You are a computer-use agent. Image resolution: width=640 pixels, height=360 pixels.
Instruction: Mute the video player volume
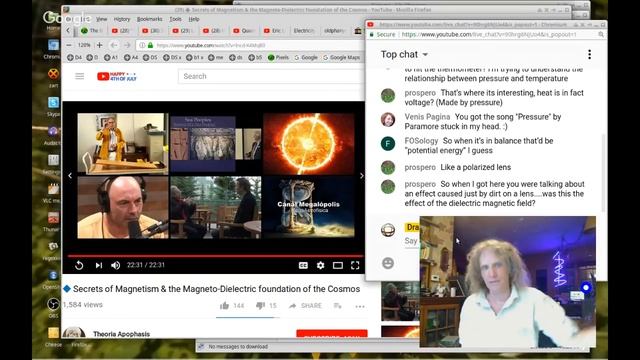pos(116,265)
